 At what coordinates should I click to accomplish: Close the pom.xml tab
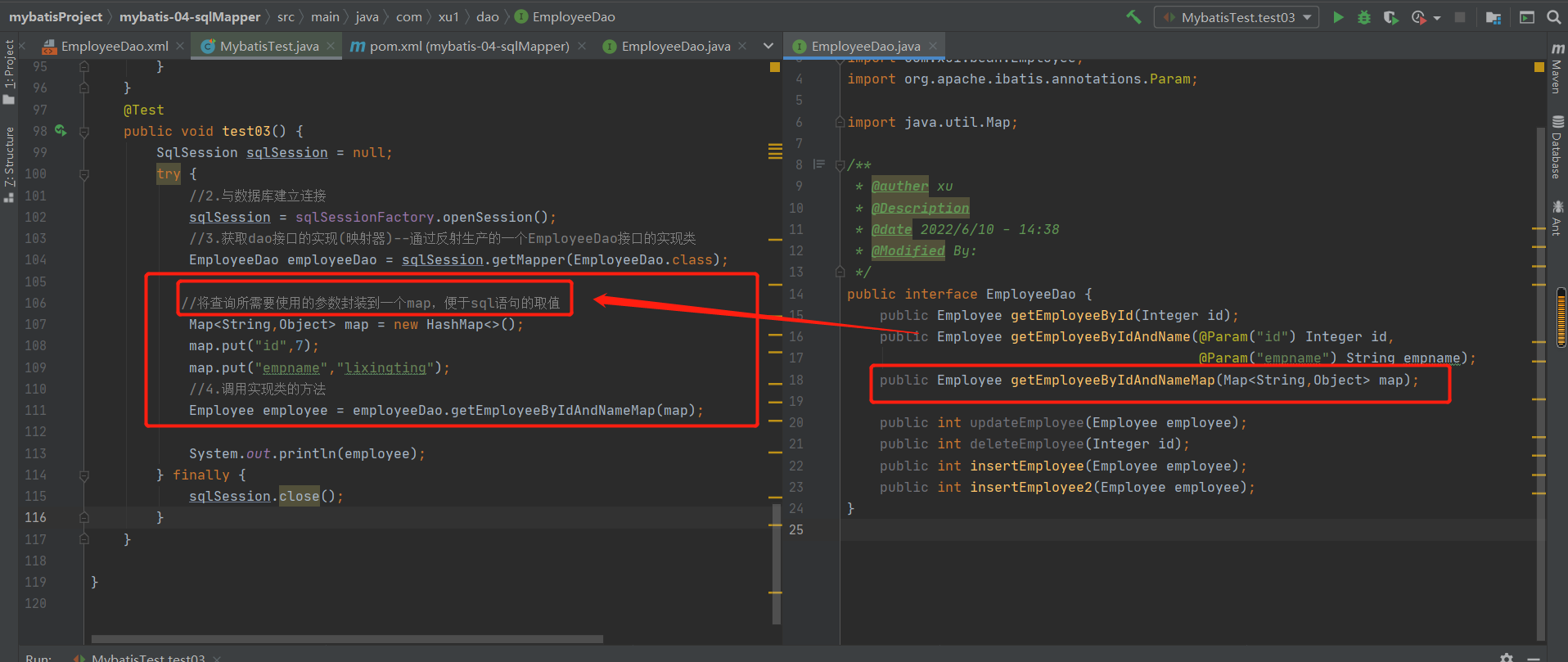pyautogui.click(x=582, y=46)
